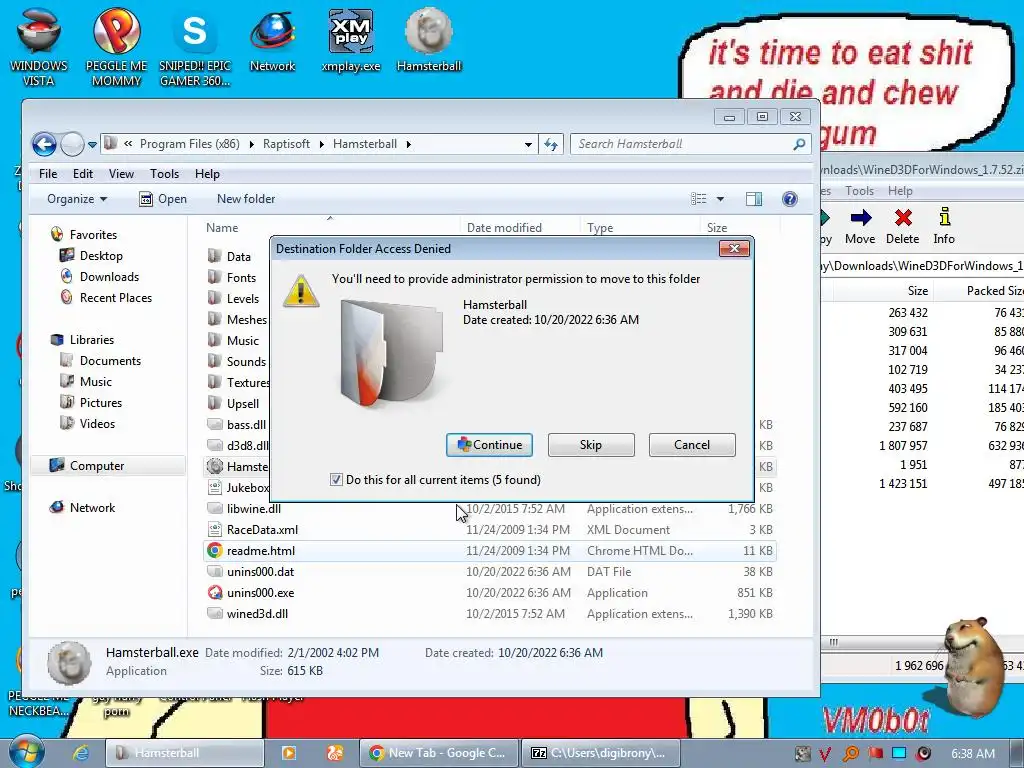Viewport: 1024px width, 768px height.
Task: Open the File menu in Explorer
Action: click(x=48, y=174)
